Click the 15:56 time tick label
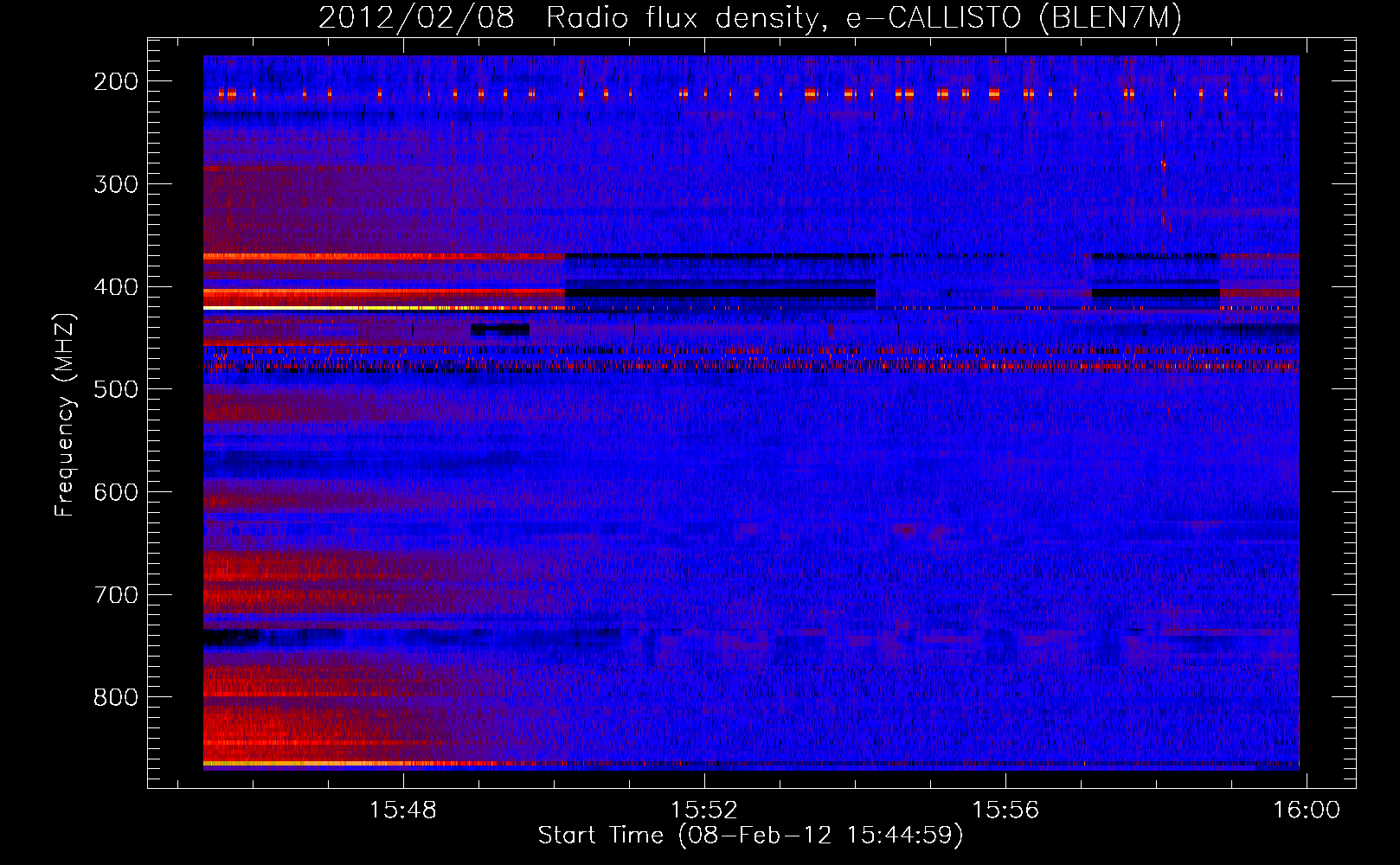The height and width of the screenshot is (865, 1400). (1005, 811)
